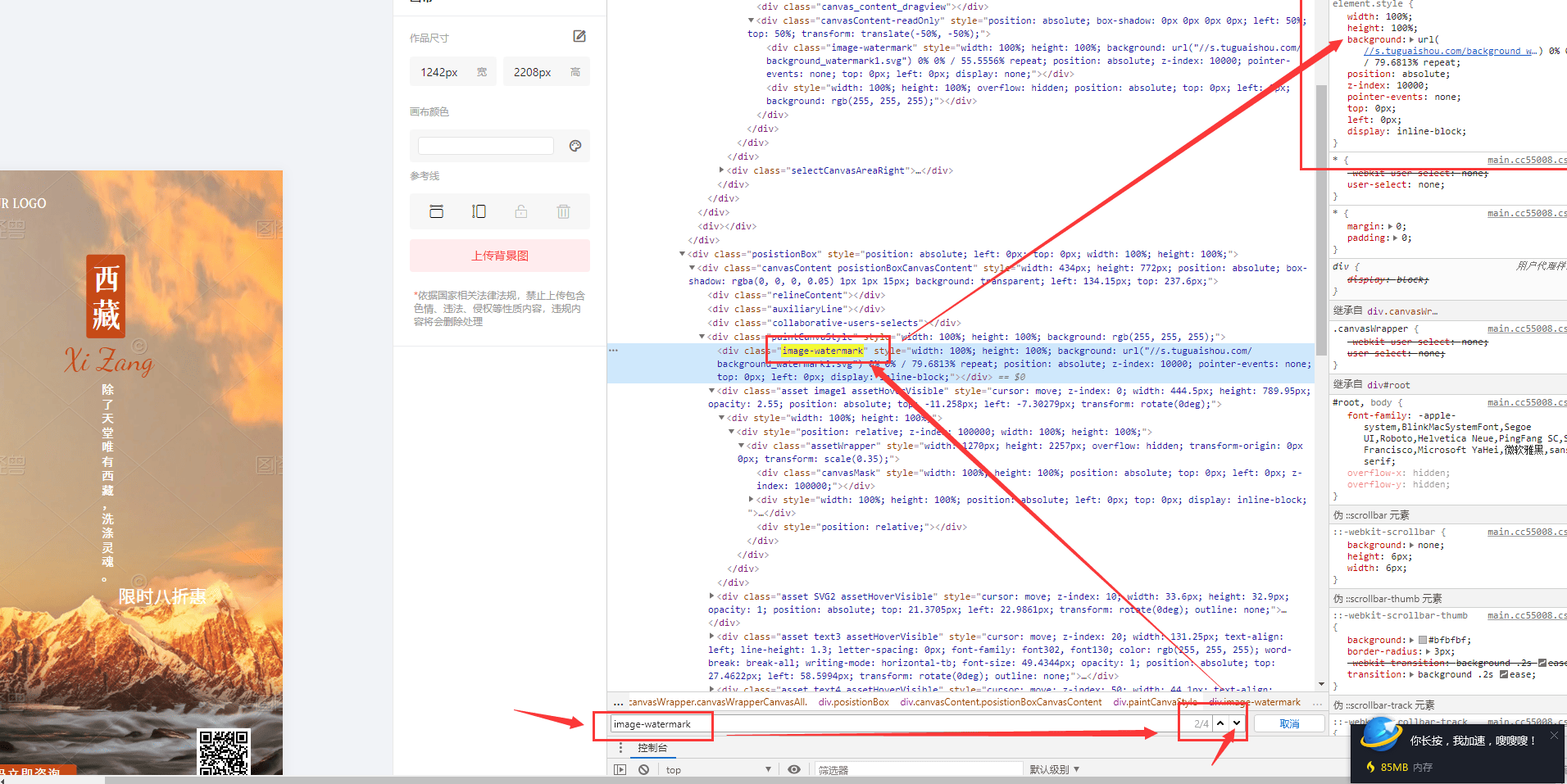Add a horizontal guide line
This screenshot has width=1567, height=784.
point(436,211)
